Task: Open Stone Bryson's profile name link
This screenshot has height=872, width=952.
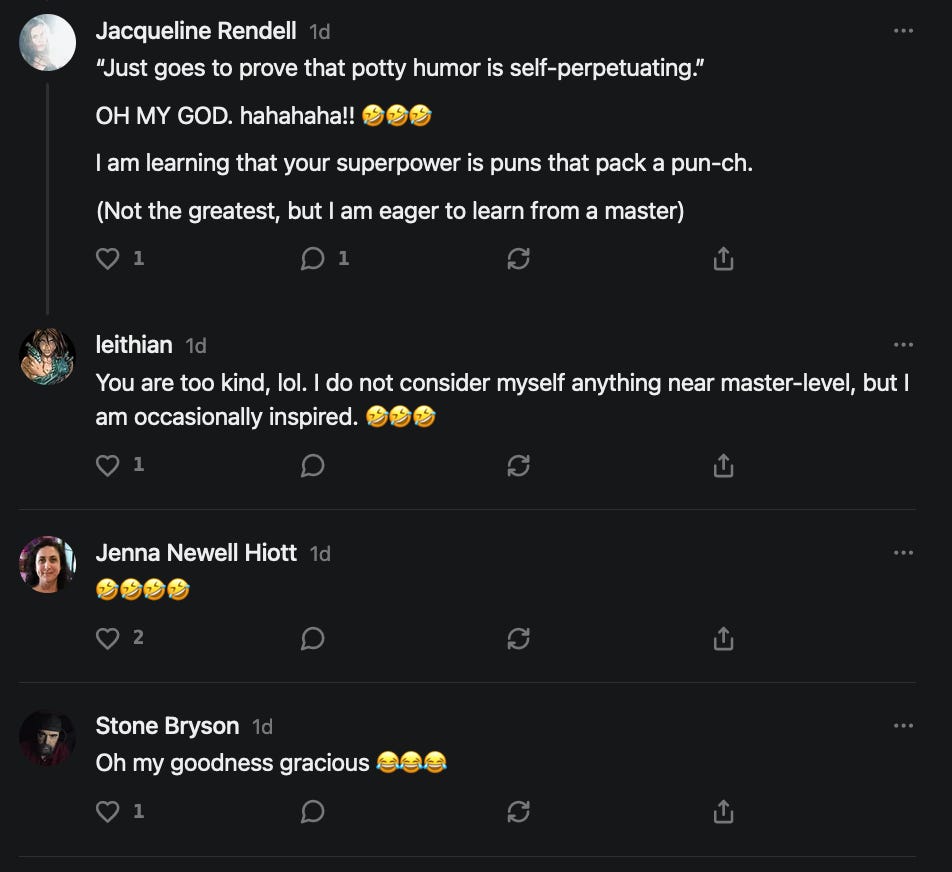Action: [x=168, y=726]
